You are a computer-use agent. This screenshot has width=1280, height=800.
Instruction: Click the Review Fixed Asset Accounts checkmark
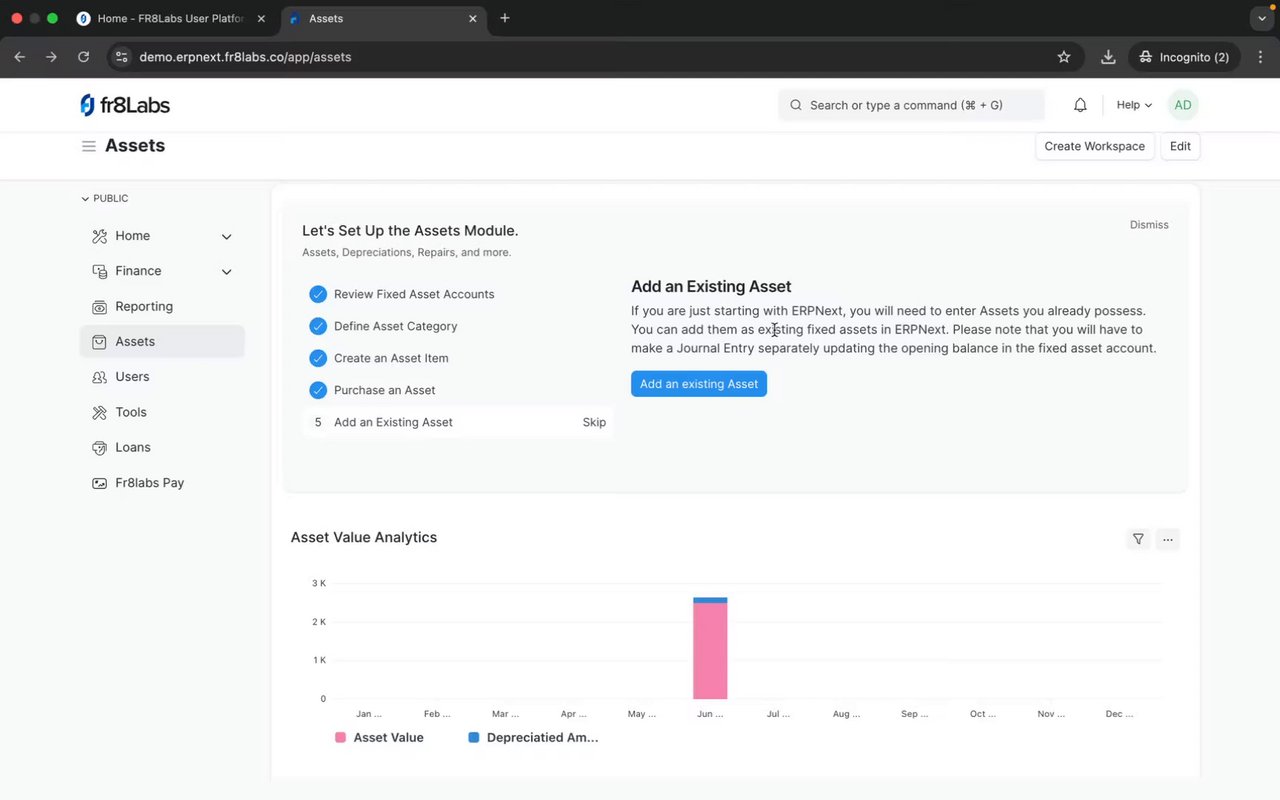[x=318, y=294]
